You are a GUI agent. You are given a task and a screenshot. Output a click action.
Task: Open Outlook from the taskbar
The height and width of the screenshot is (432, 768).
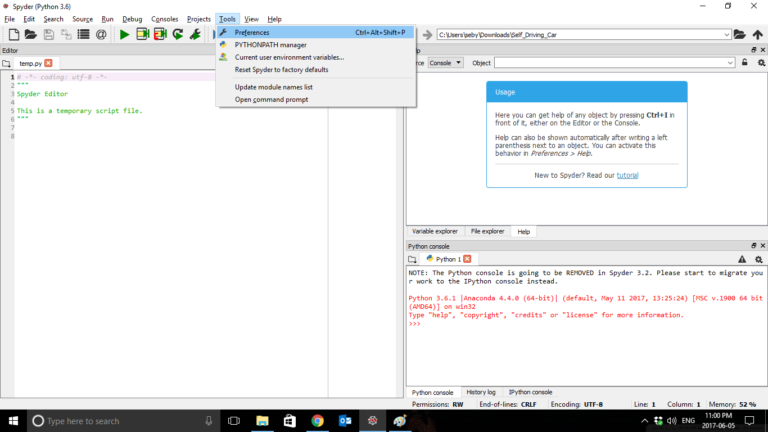(345, 421)
